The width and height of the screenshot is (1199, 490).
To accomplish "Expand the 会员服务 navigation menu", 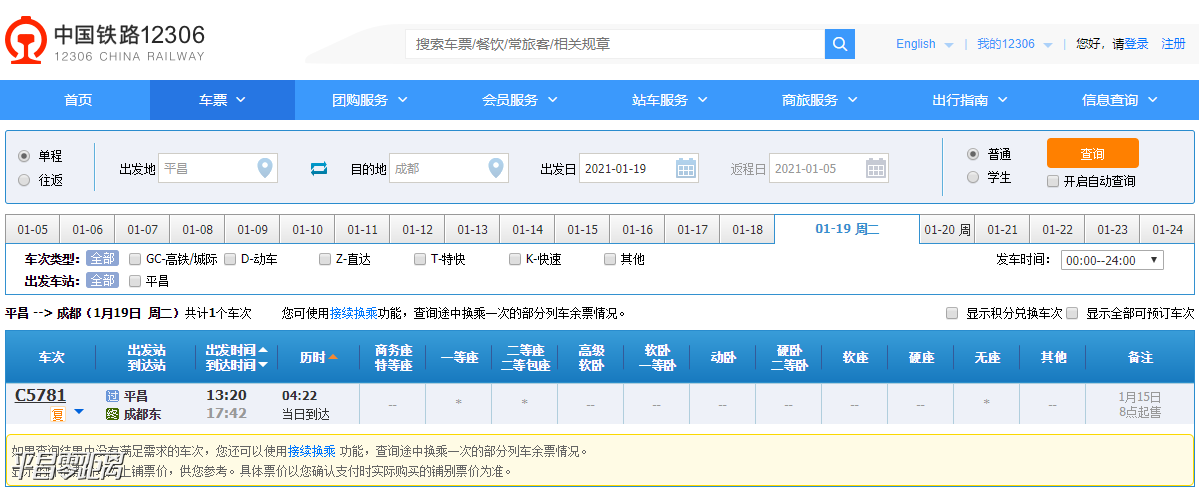I will coord(520,100).
